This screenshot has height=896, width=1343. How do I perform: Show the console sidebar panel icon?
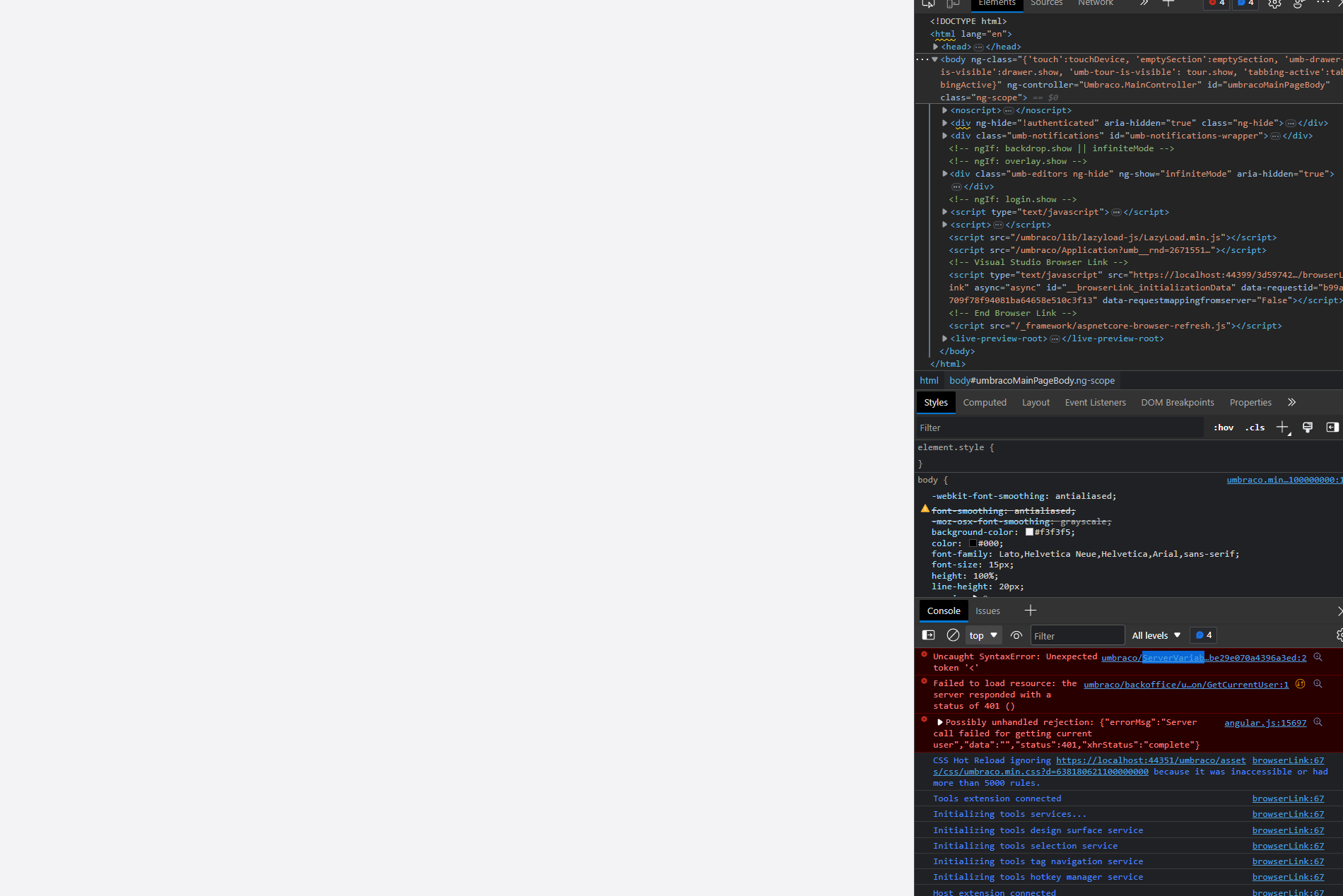(x=929, y=635)
